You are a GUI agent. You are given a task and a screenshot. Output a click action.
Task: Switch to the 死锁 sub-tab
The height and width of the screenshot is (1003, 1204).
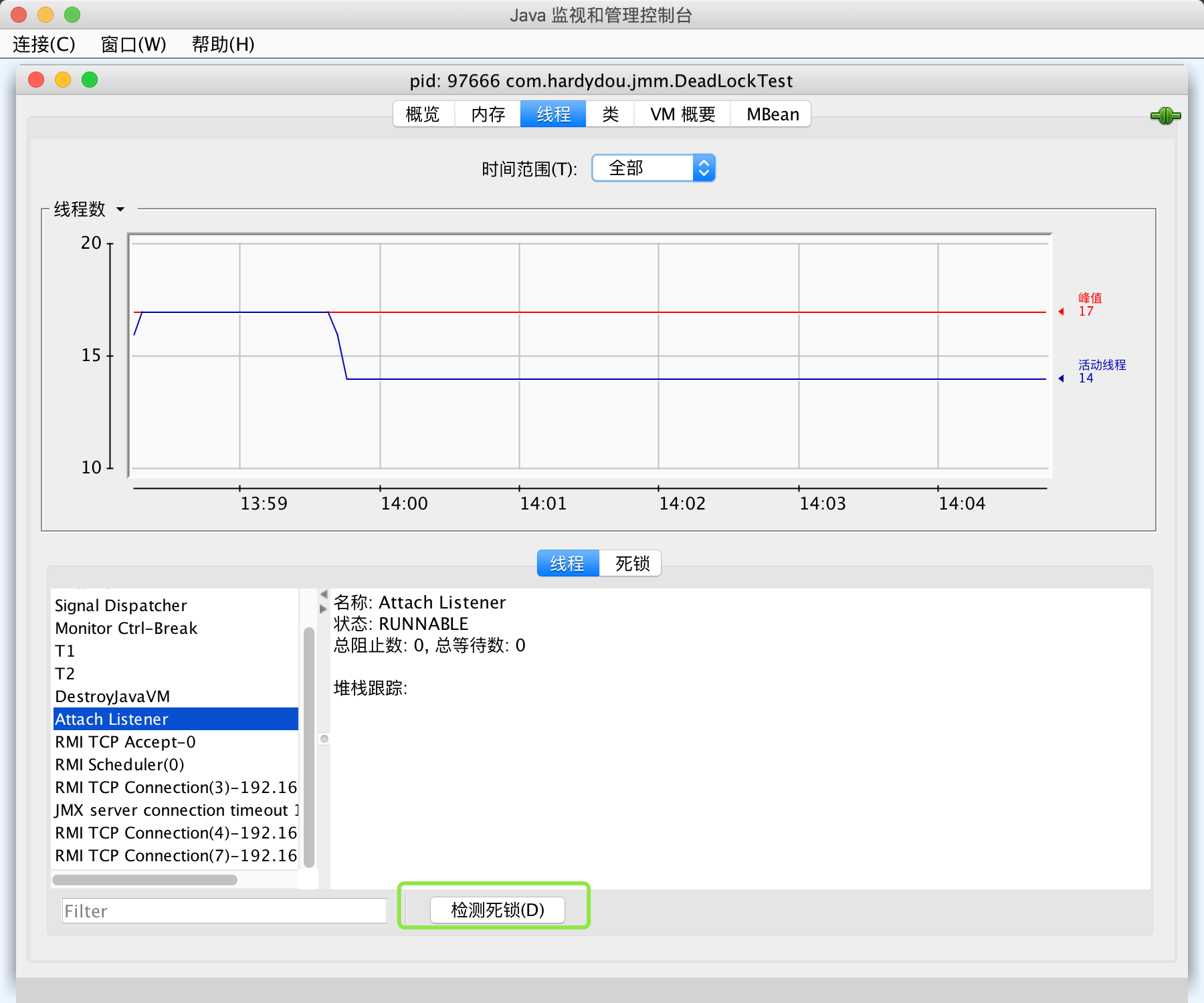click(629, 563)
